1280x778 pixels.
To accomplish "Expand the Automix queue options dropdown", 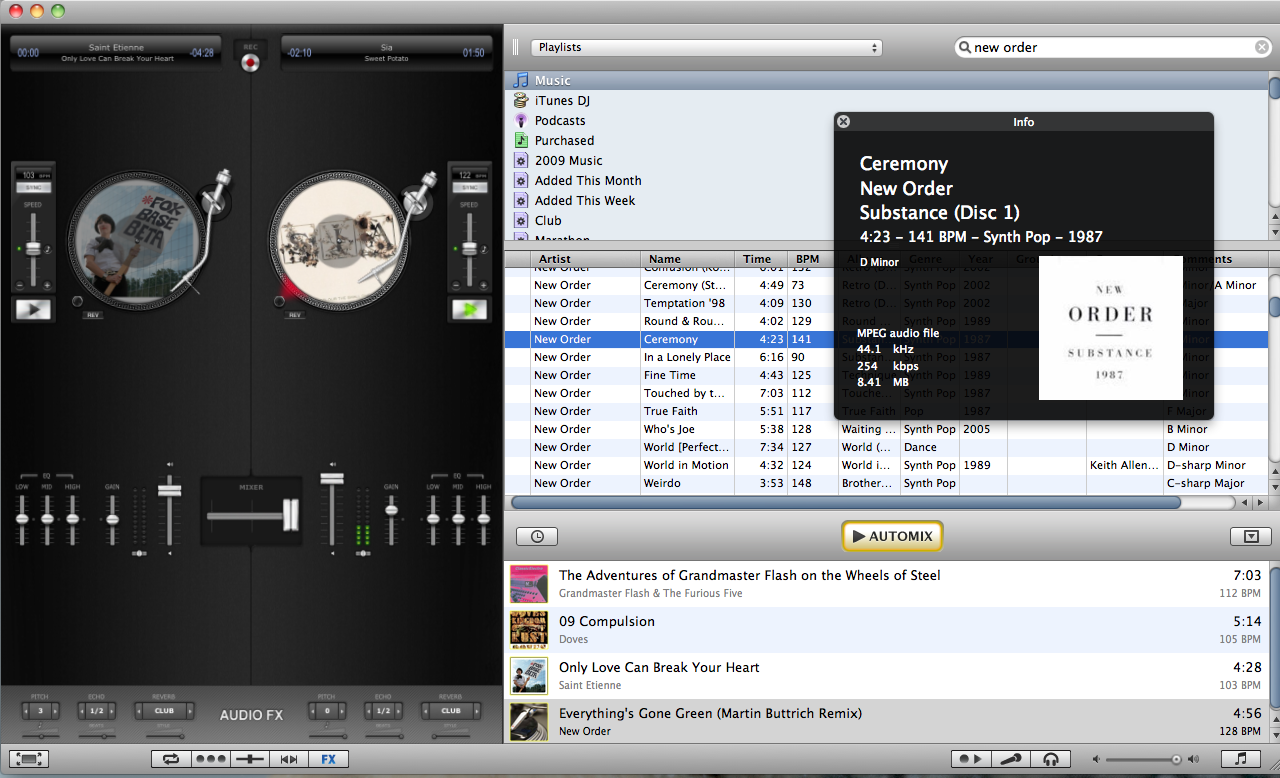I will pos(1250,537).
